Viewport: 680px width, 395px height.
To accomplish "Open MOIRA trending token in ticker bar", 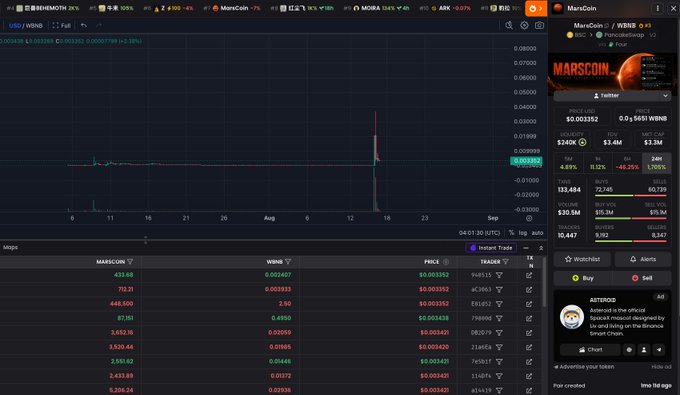I will click(376, 8).
